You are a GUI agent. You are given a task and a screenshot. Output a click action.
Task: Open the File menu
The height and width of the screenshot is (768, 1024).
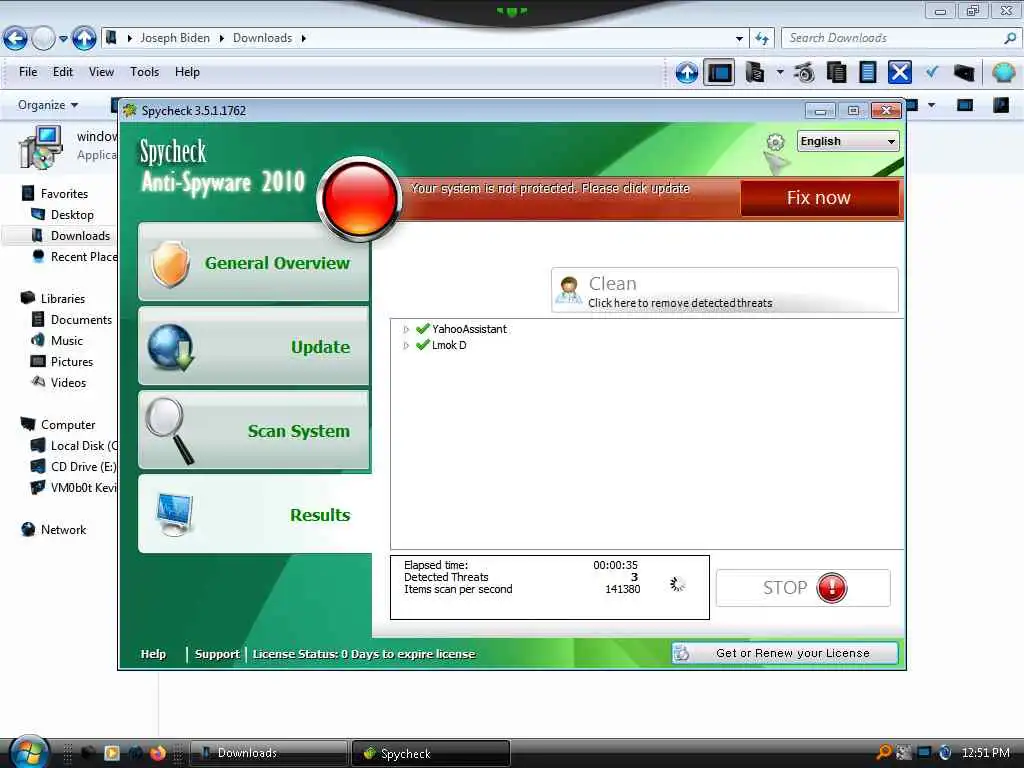pos(28,72)
